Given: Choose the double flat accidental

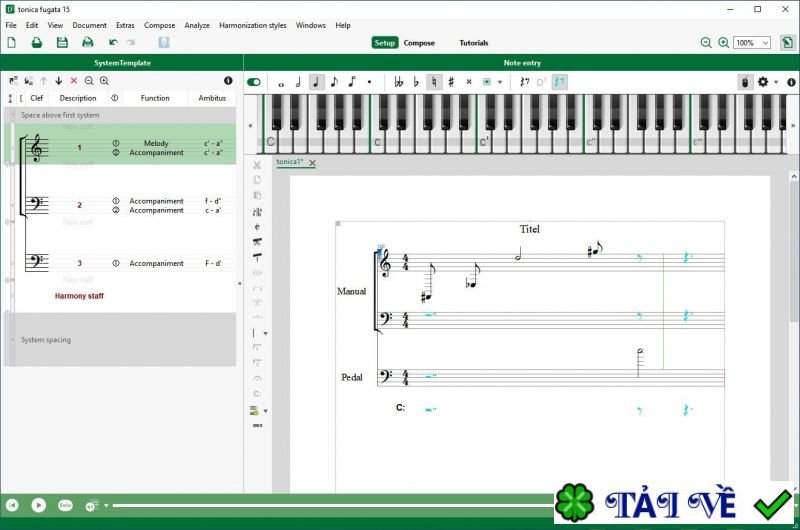Looking at the screenshot, I should [398, 82].
